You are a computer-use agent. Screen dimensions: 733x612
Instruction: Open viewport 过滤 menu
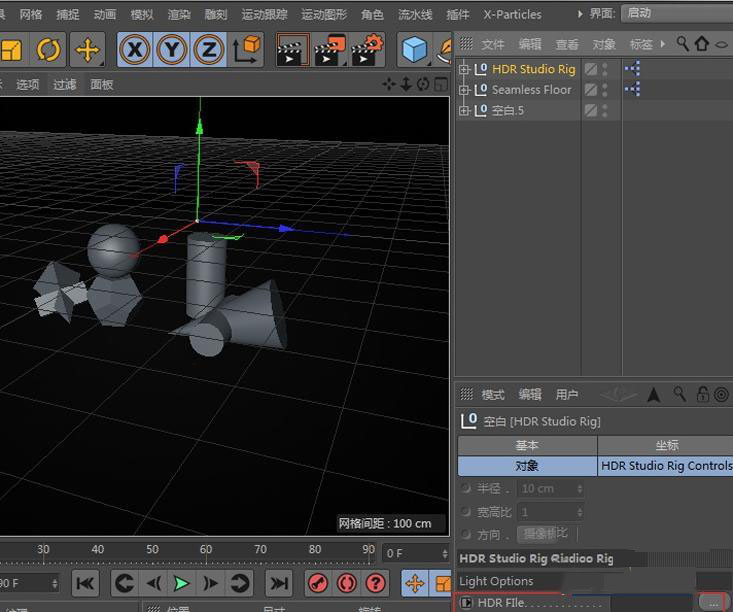click(x=65, y=85)
